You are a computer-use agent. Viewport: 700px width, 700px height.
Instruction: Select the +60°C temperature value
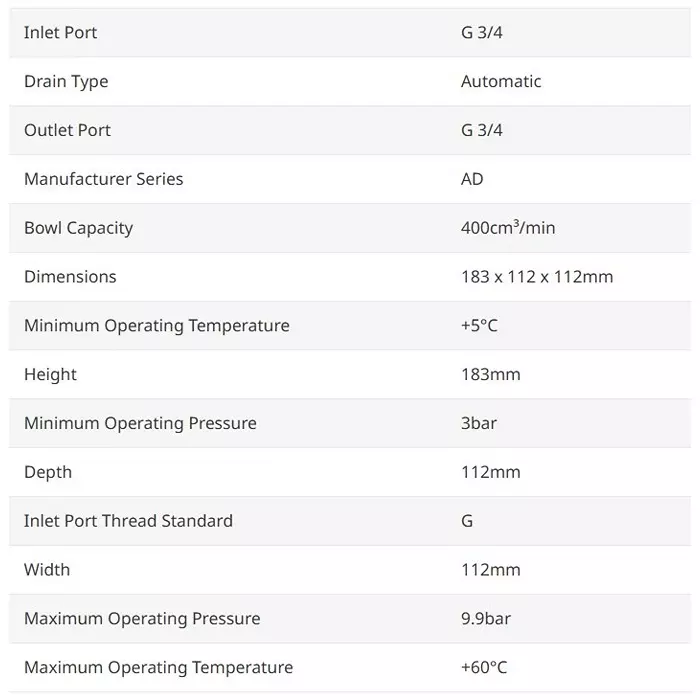[x=484, y=668]
